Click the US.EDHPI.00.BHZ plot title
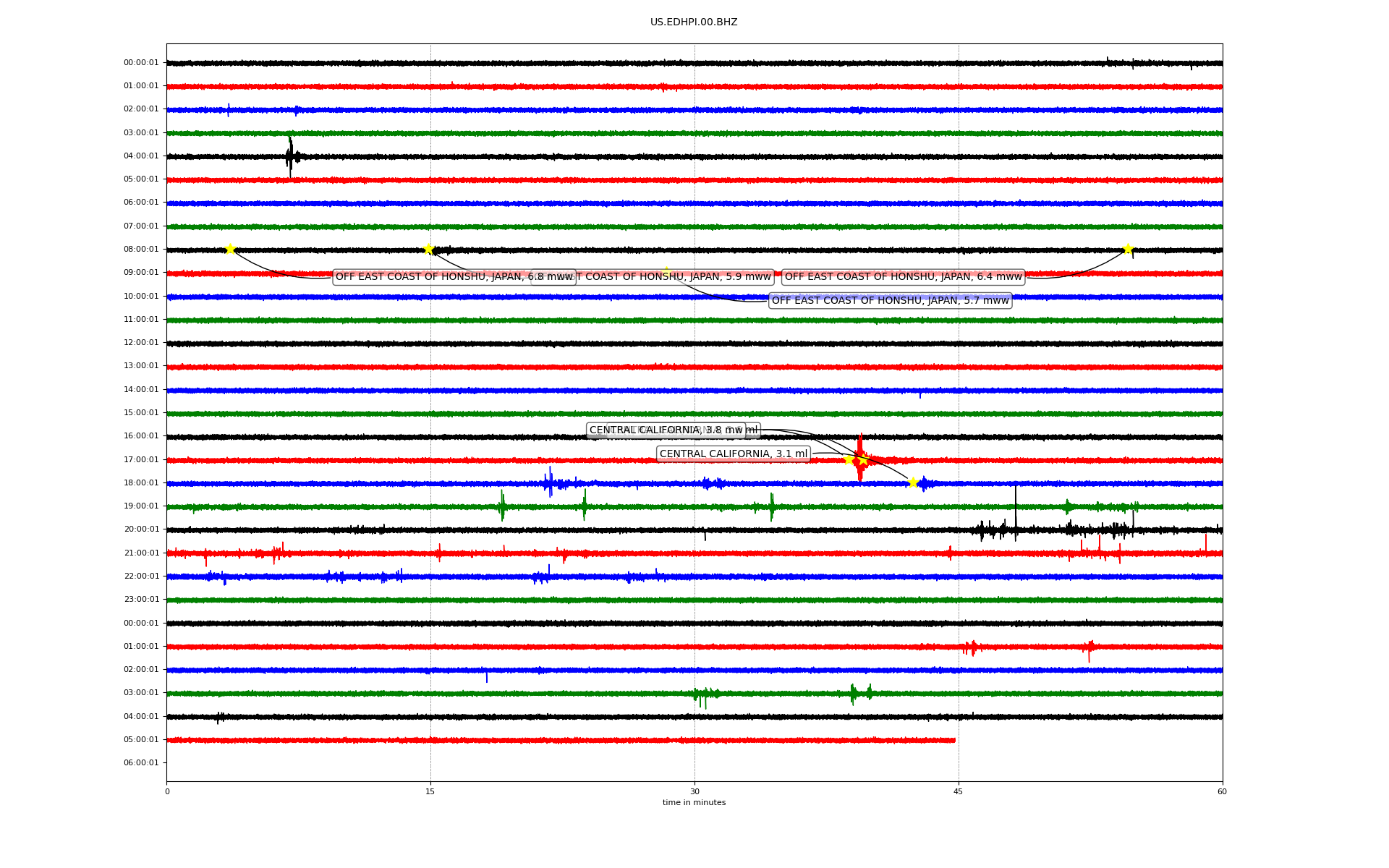This screenshot has height=868, width=1389. (693, 22)
